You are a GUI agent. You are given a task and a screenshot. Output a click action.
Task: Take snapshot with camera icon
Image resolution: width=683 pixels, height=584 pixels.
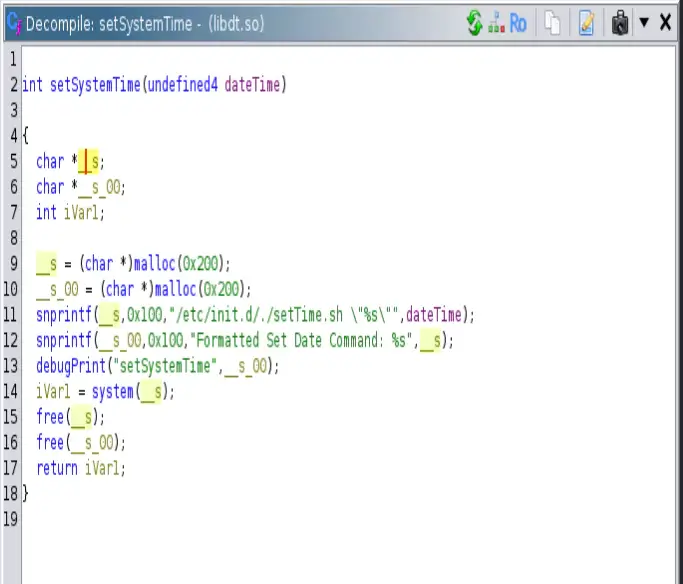click(x=619, y=23)
